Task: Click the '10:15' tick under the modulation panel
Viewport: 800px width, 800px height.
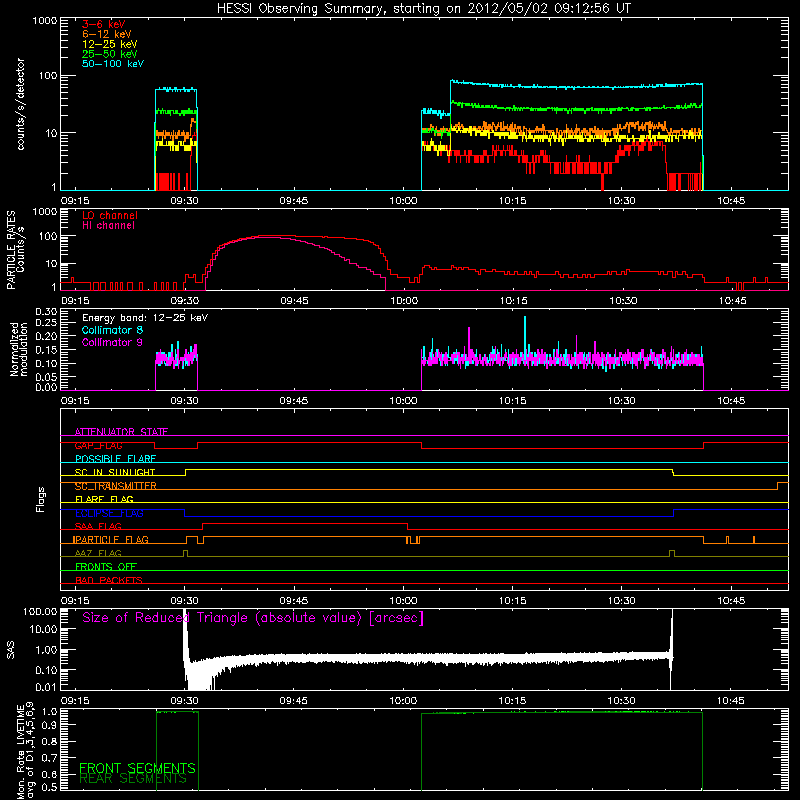Action: click(512, 401)
